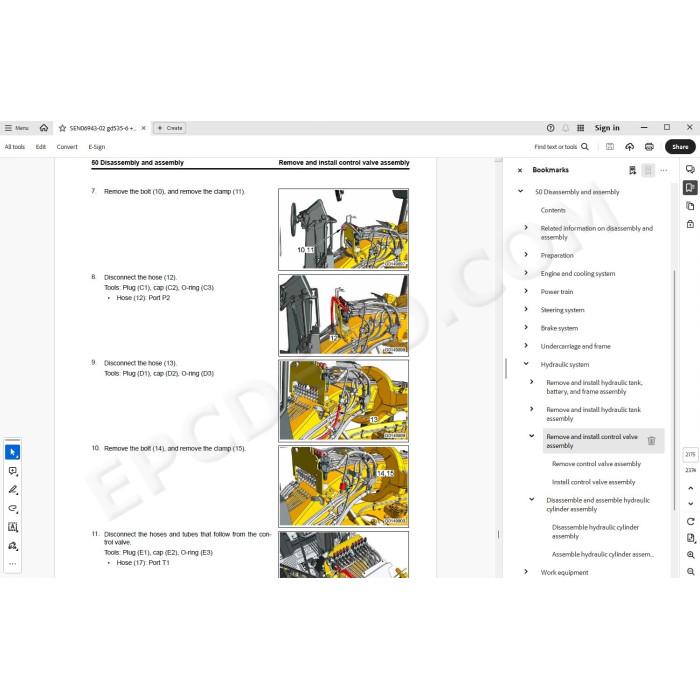Click the current page number box

tap(690, 454)
